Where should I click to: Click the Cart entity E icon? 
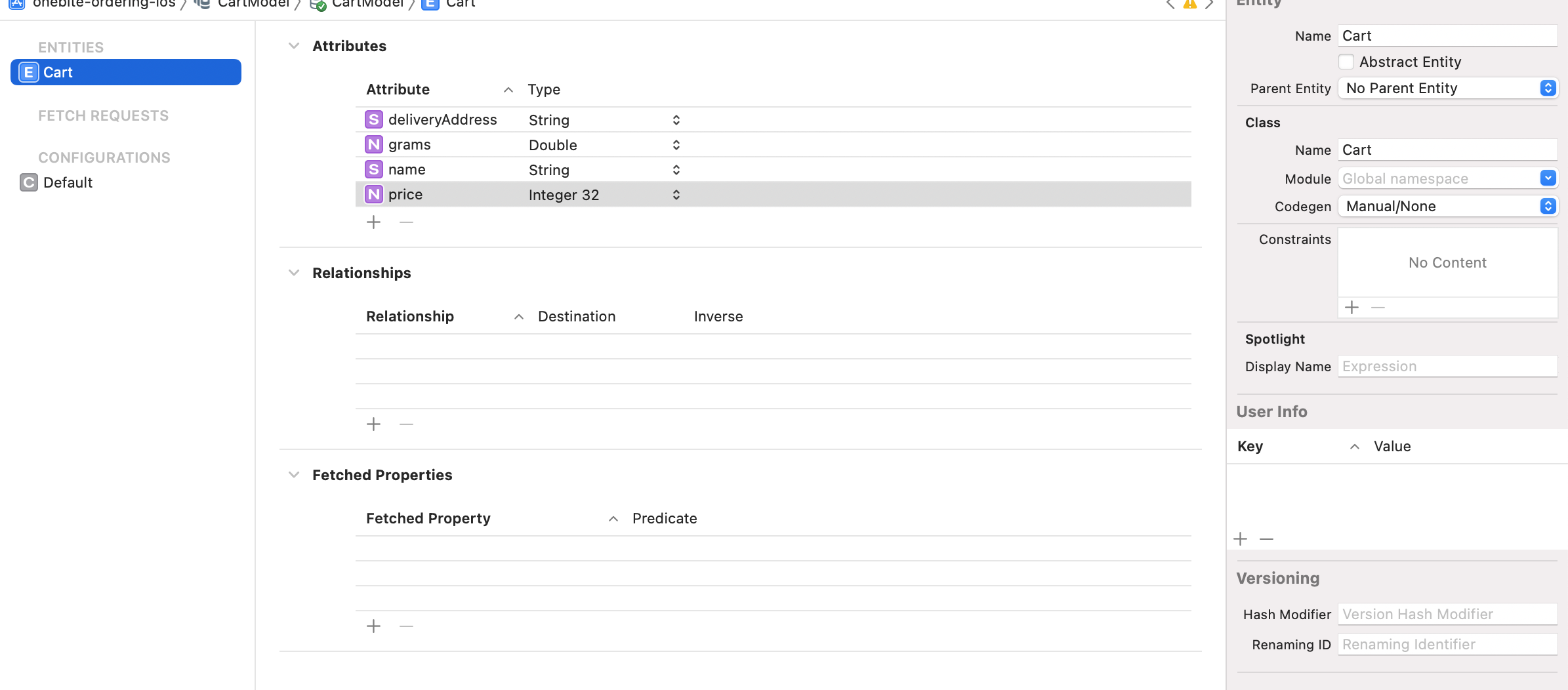[x=28, y=72]
